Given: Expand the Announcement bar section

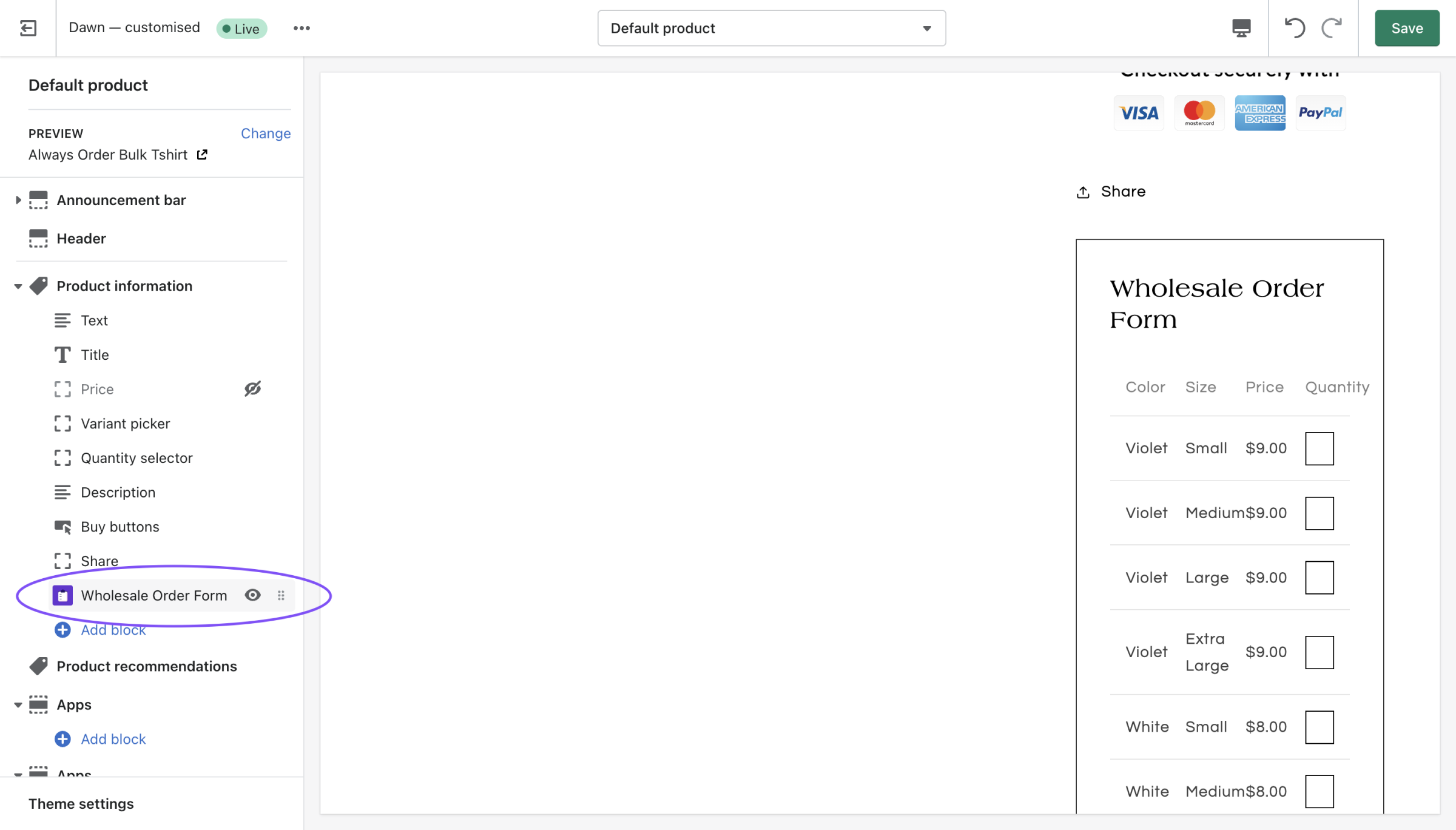Looking at the screenshot, I should 18,200.
